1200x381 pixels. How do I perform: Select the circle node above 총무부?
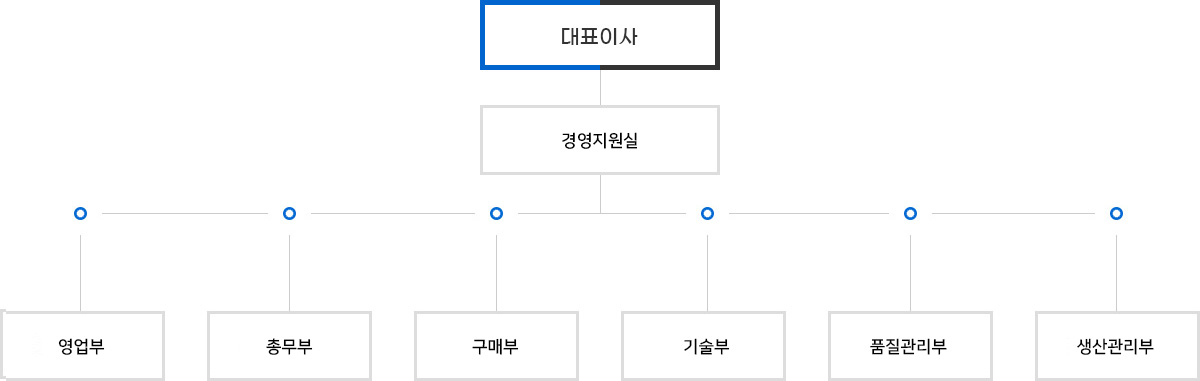pos(289,213)
